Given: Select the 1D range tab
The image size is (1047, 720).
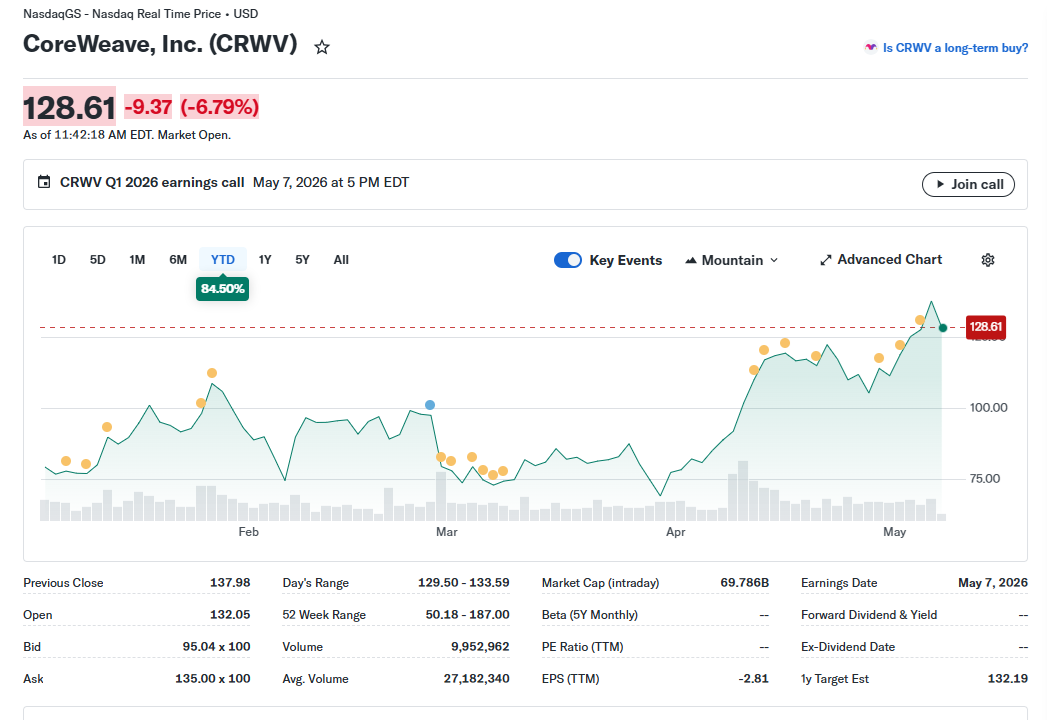Looking at the screenshot, I should point(59,260).
